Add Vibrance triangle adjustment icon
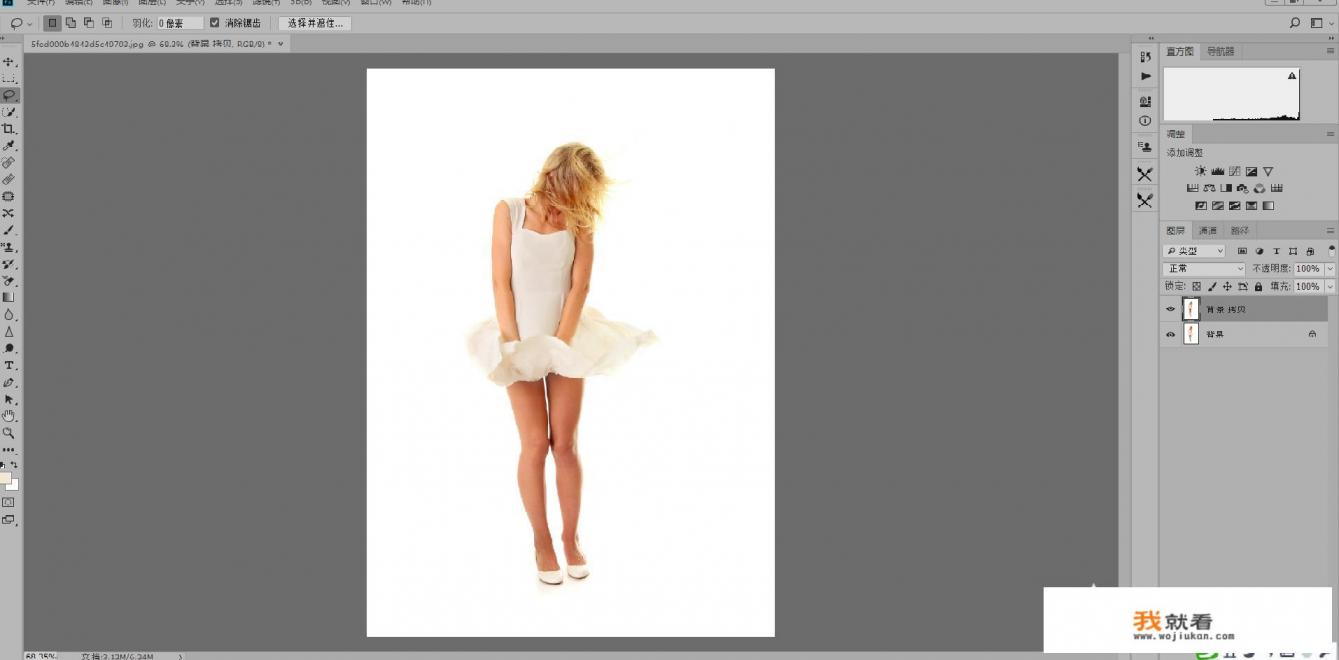The height and width of the screenshot is (660, 1339). (x=1268, y=171)
